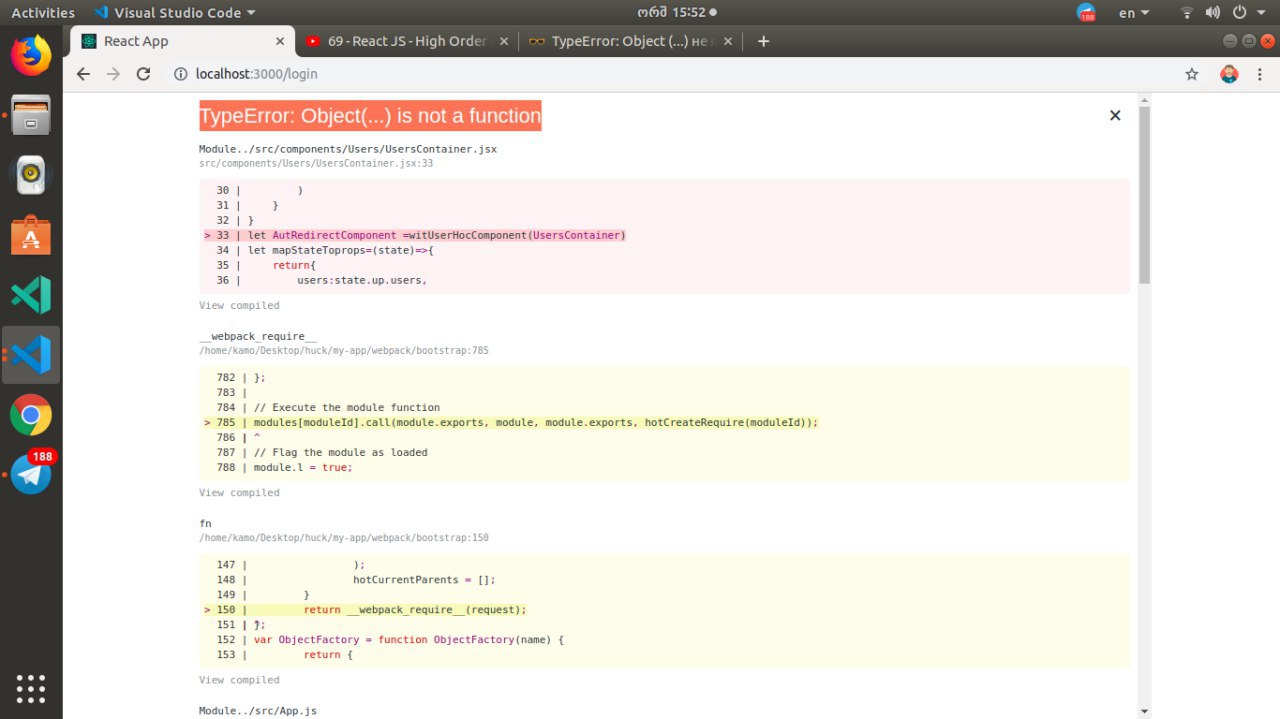Go back using the browser back arrow
This screenshot has width=1280, height=719.
(x=83, y=74)
